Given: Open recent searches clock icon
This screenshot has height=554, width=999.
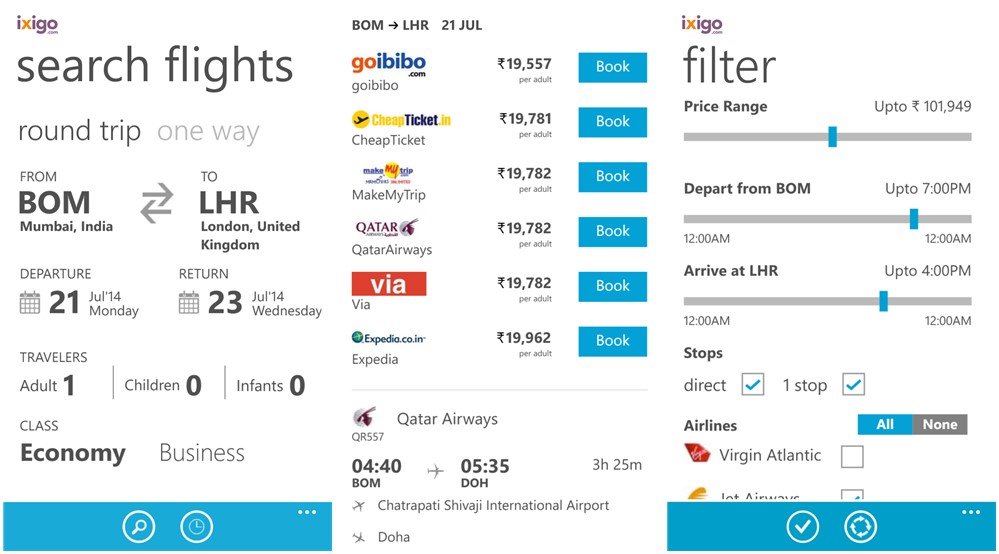Looking at the screenshot, I should point(196,527).
